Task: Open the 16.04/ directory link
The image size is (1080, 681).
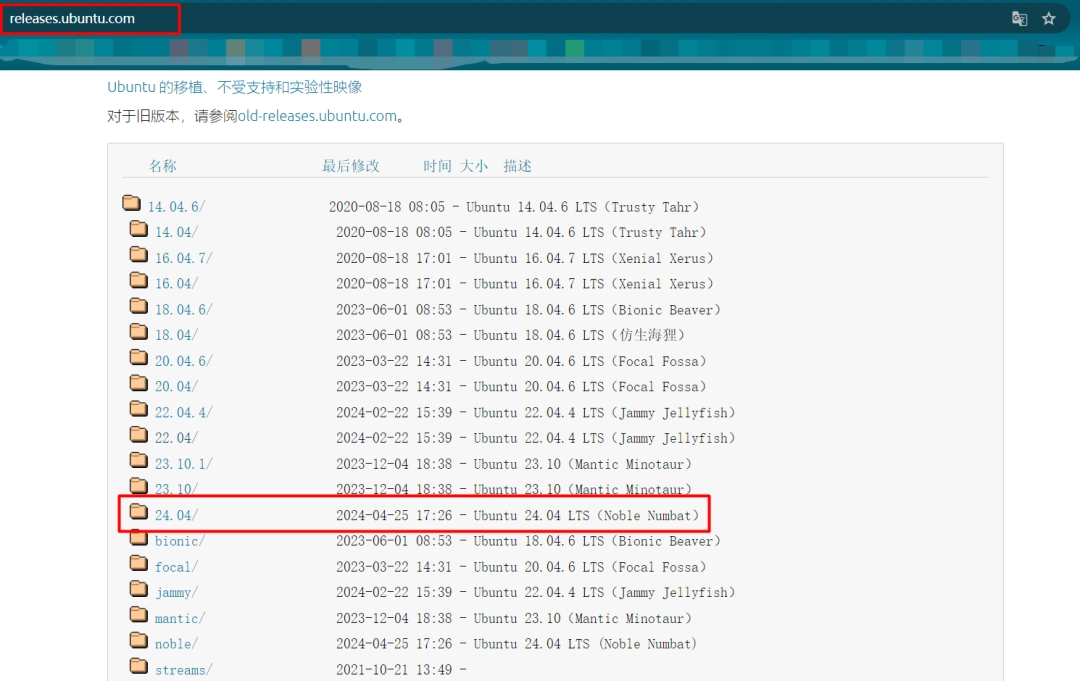Action: (176, 284)
